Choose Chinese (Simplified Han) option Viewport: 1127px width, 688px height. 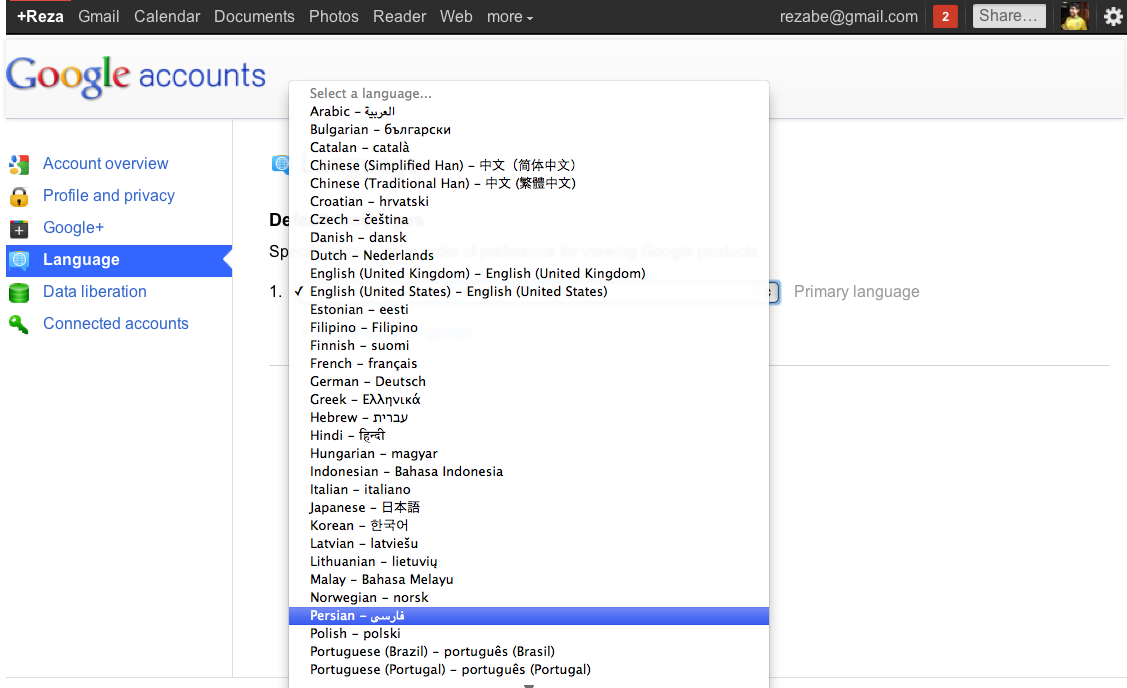click(x=528, y=165)
